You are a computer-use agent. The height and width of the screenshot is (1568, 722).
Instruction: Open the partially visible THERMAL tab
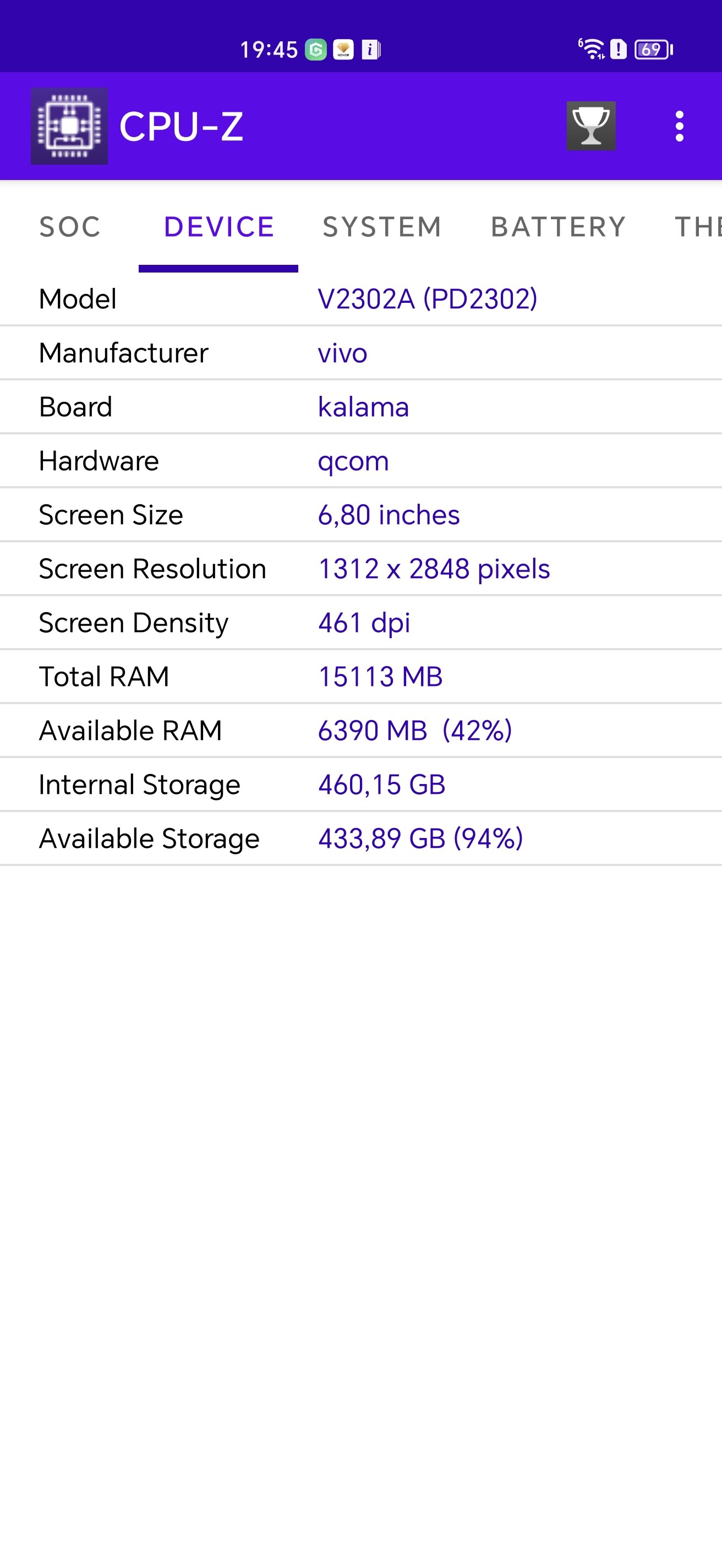pos(698,227)
